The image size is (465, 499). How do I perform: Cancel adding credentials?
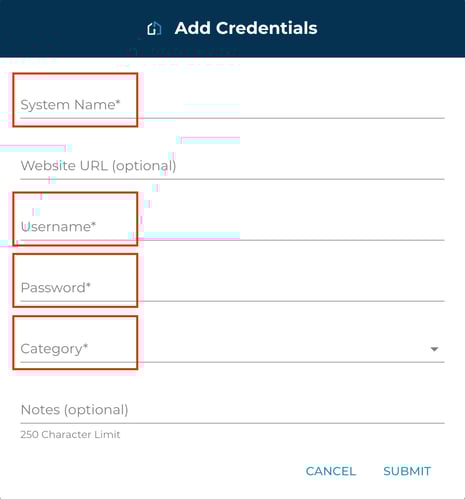click(x=331, y=471)
